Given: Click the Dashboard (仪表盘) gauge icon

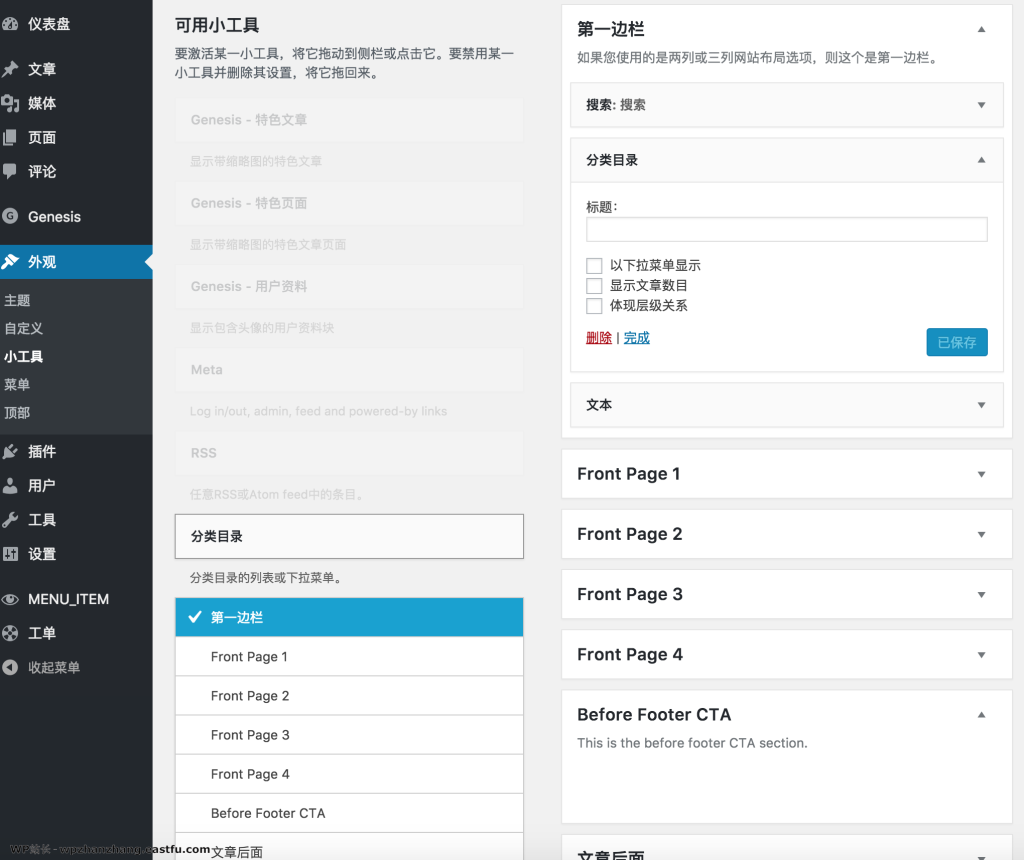Looking at the screenshot, I should 10,24.
